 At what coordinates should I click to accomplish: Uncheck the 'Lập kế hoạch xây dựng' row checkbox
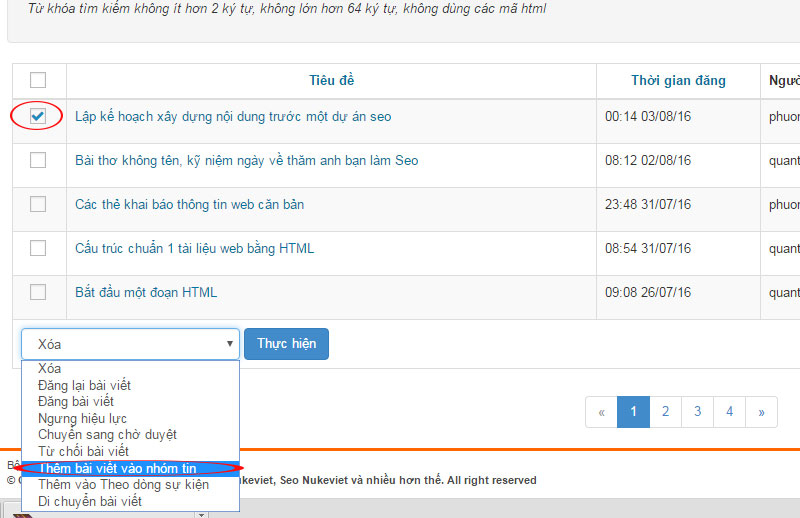(x=38, y=116)
